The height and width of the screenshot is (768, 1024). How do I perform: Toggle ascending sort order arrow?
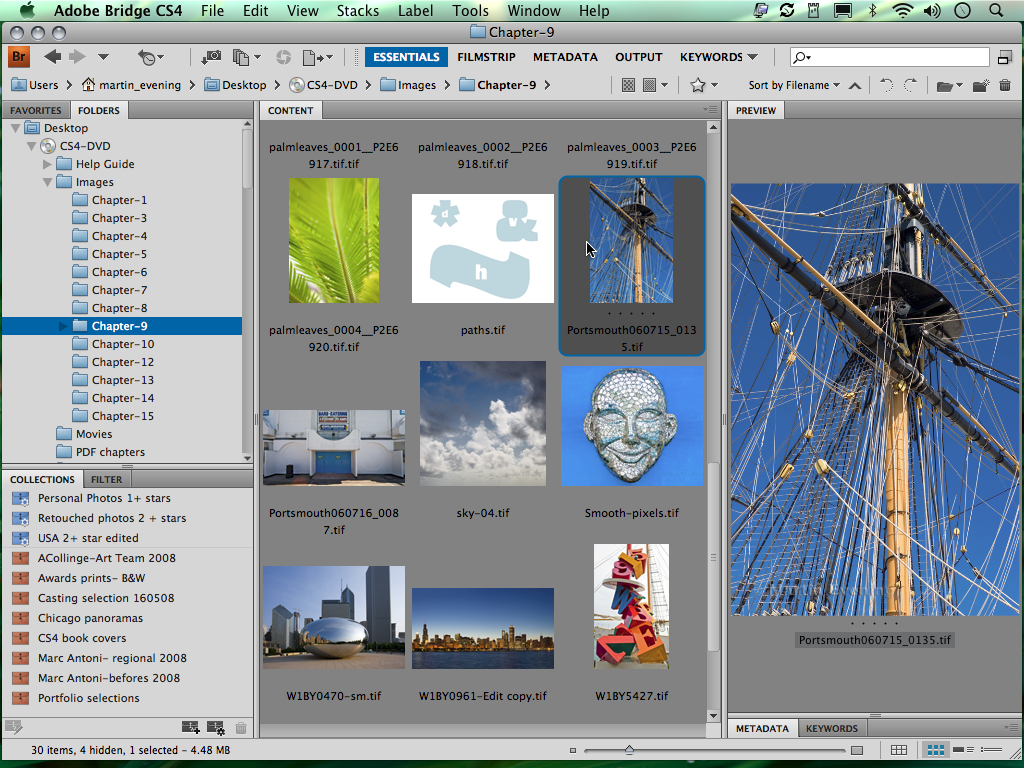855,86
